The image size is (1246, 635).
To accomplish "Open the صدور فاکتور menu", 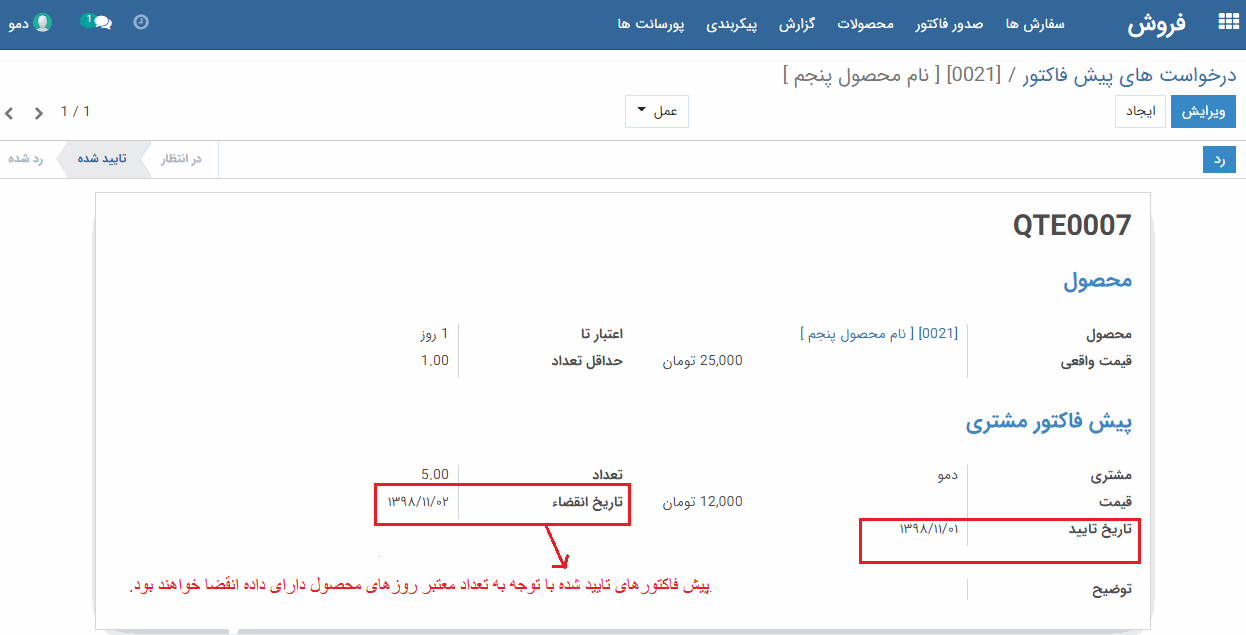I will click(x=949, y=24).
